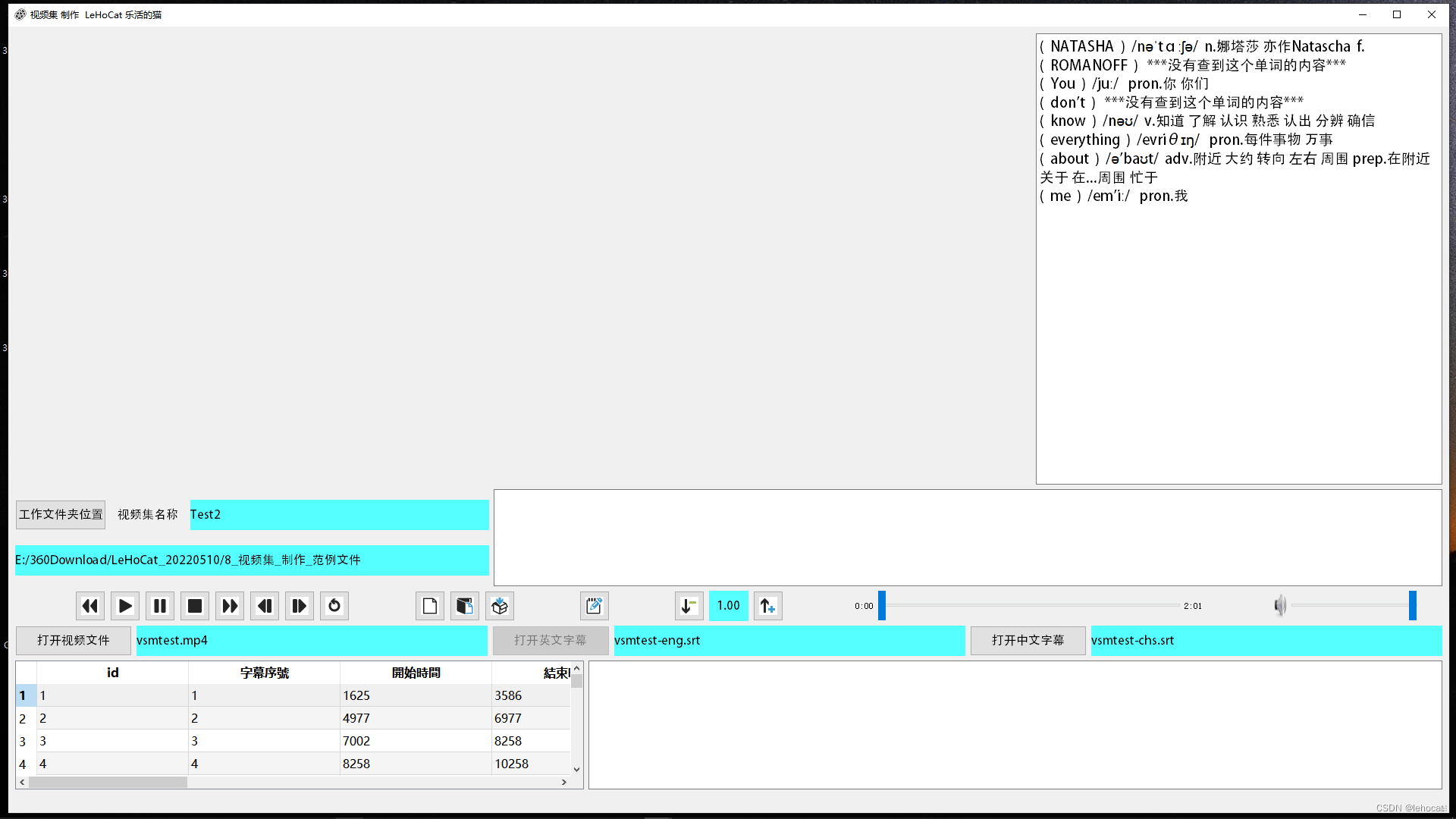Image resolution: width=1456 pixels, height=819 pixels.
Task: Increase playback speed with up arrow
Action: click(x=767, y=606)
